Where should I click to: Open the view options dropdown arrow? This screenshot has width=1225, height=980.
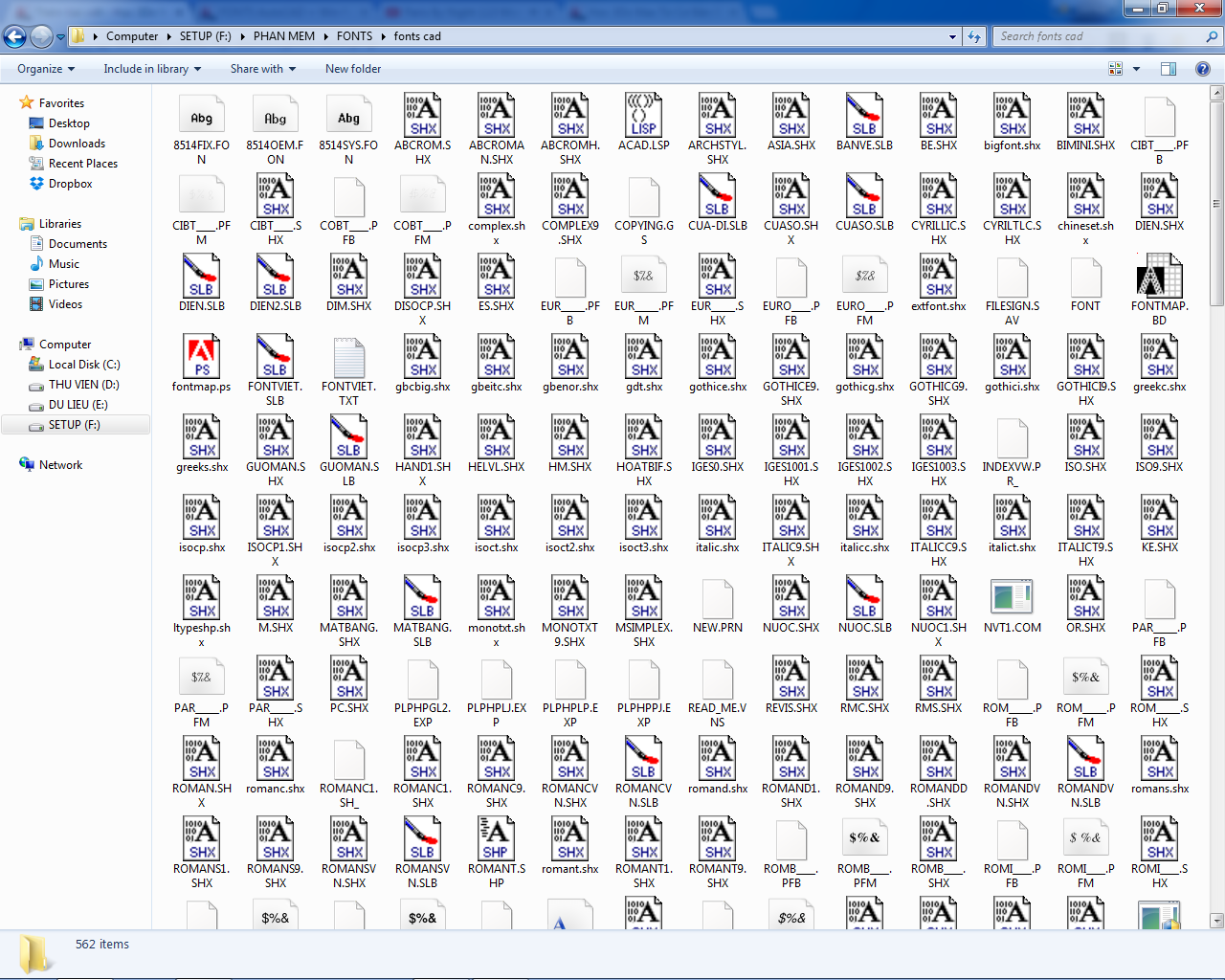click(1137, 69)
